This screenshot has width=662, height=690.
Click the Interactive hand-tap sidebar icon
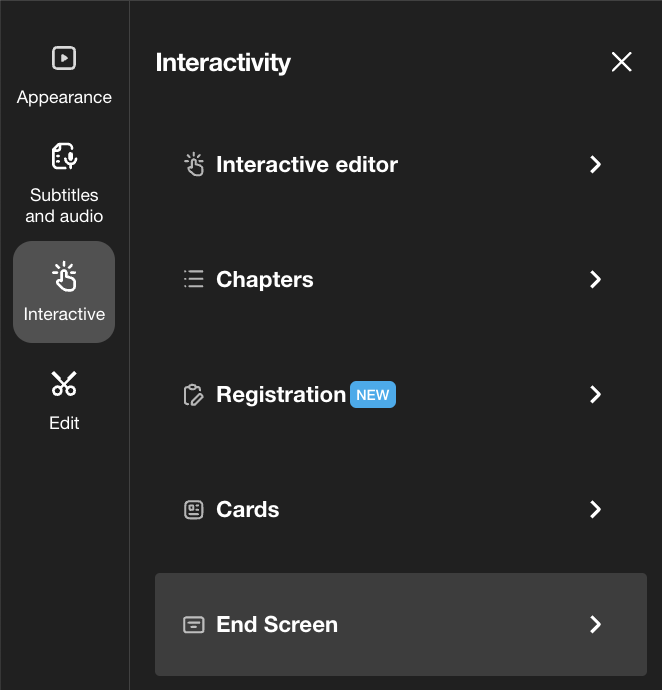coord(64,276)
